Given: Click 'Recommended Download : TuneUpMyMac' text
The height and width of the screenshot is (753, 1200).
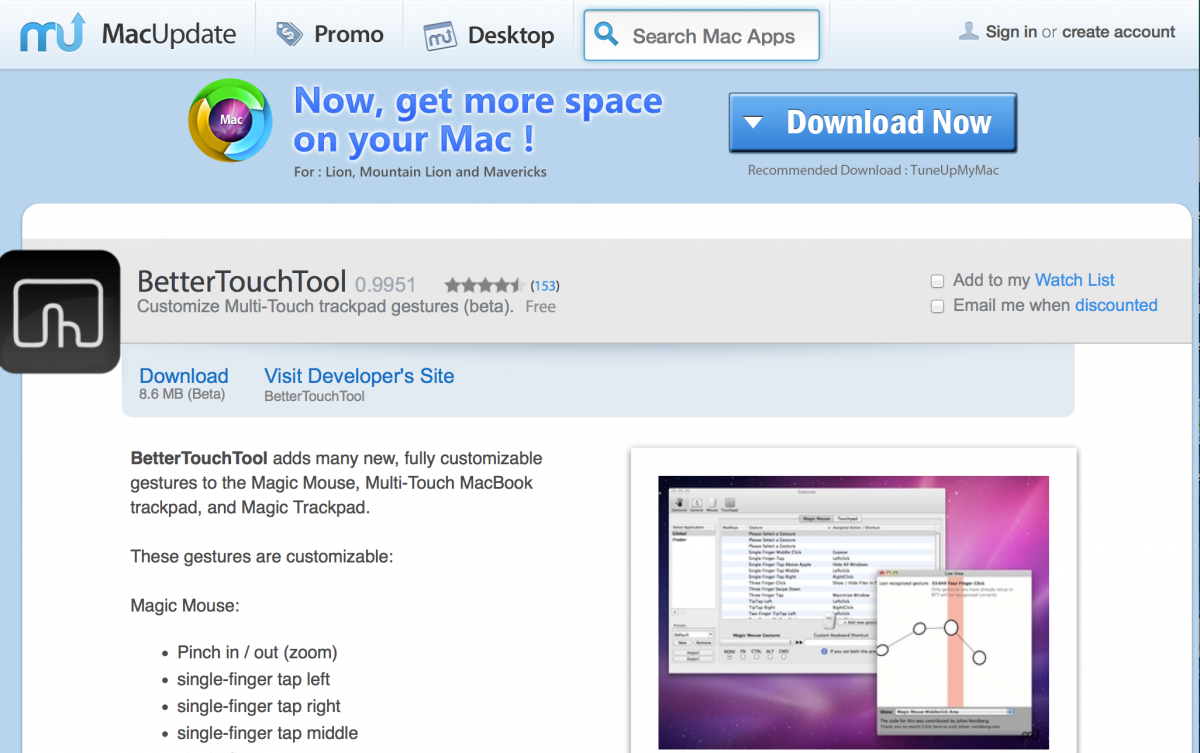Looking at the screenshot, I should 873,170.
